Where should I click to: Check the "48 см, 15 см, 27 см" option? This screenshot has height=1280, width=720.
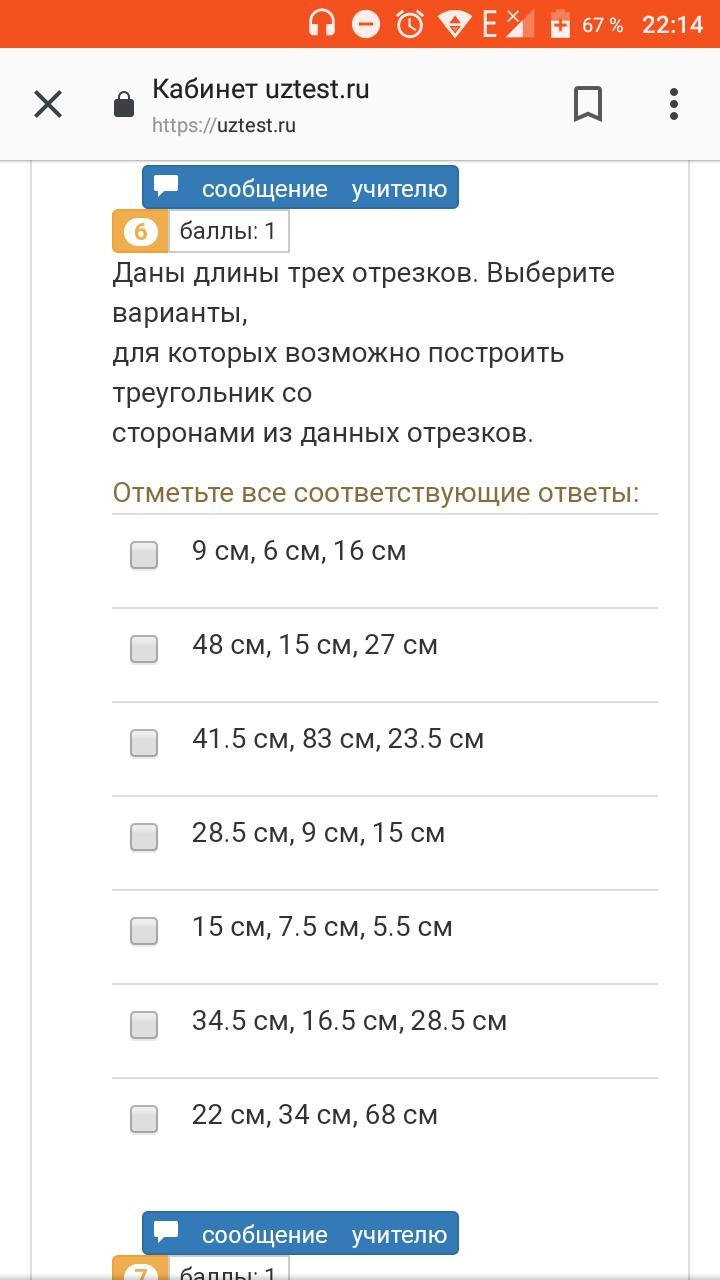pyautogui.click(x=144, y=649)
